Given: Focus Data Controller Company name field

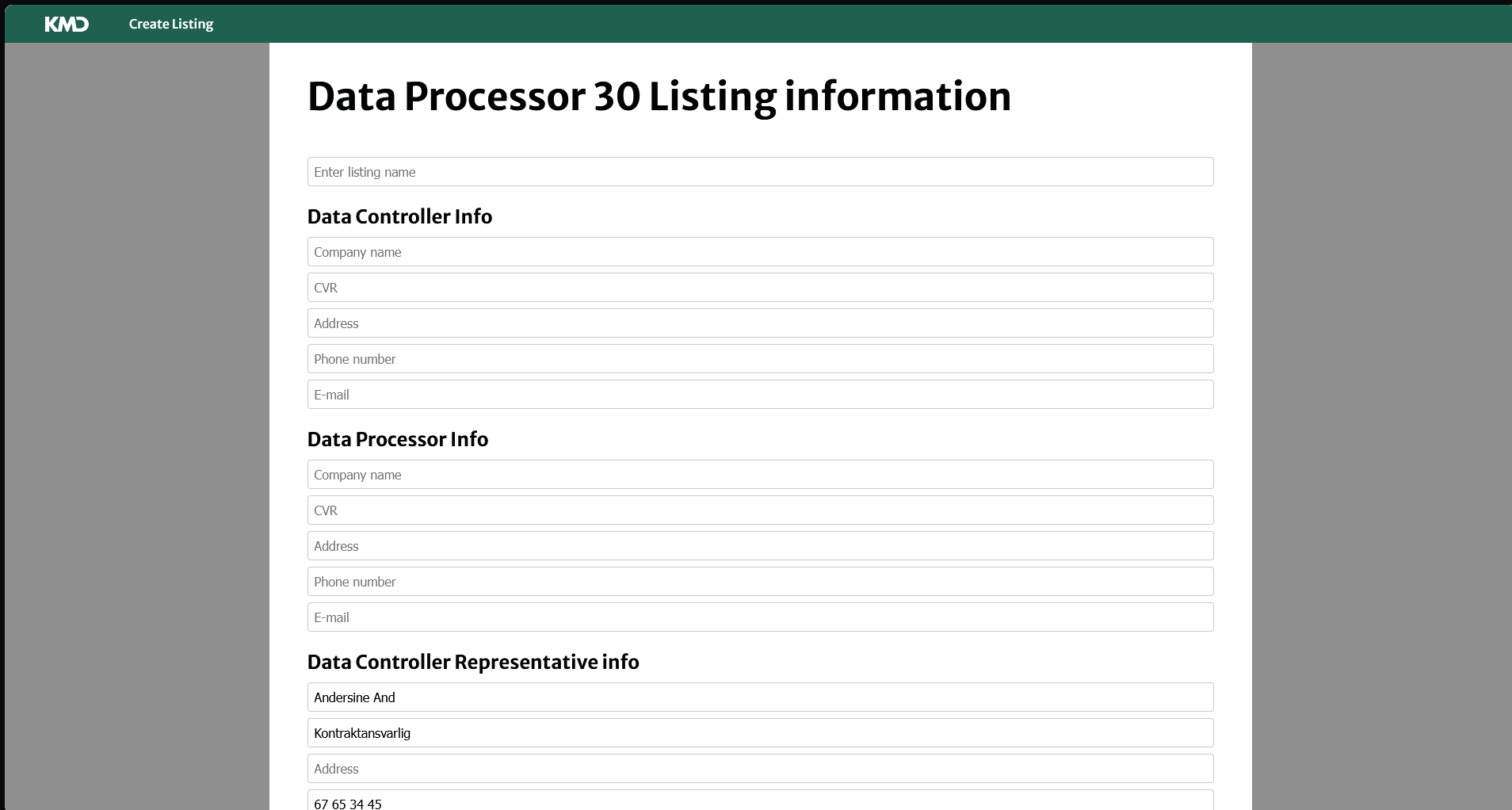Looking at the screenshot, I should 760,252.
